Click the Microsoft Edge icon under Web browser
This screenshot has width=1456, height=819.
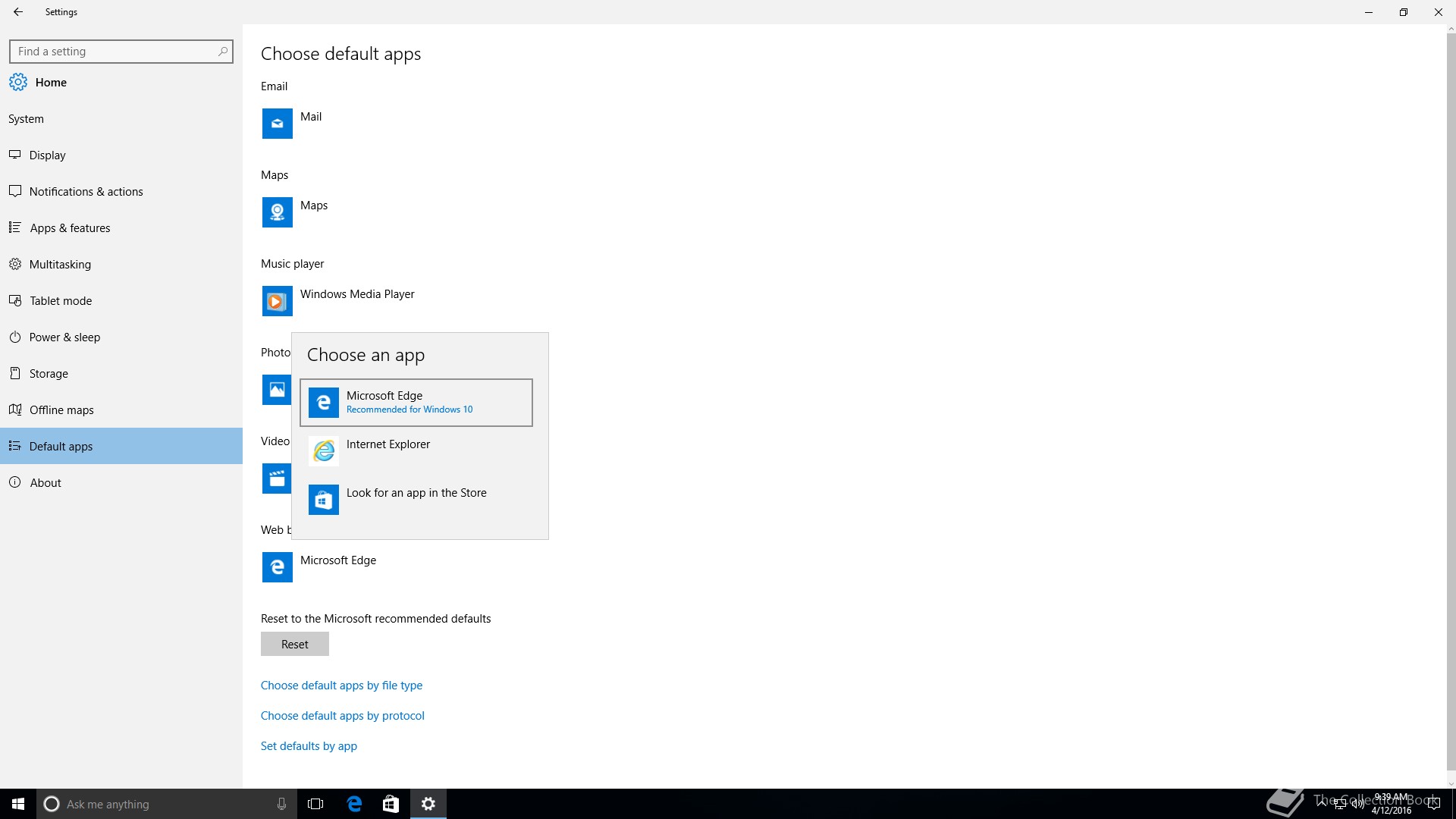[x=277, y=567]
